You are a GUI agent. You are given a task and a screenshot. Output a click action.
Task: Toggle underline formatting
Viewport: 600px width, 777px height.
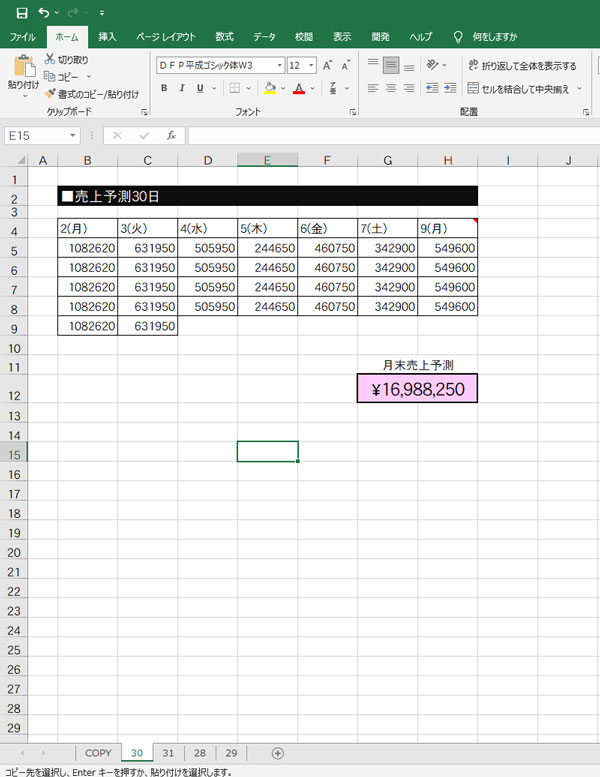(x=200, y=88)
